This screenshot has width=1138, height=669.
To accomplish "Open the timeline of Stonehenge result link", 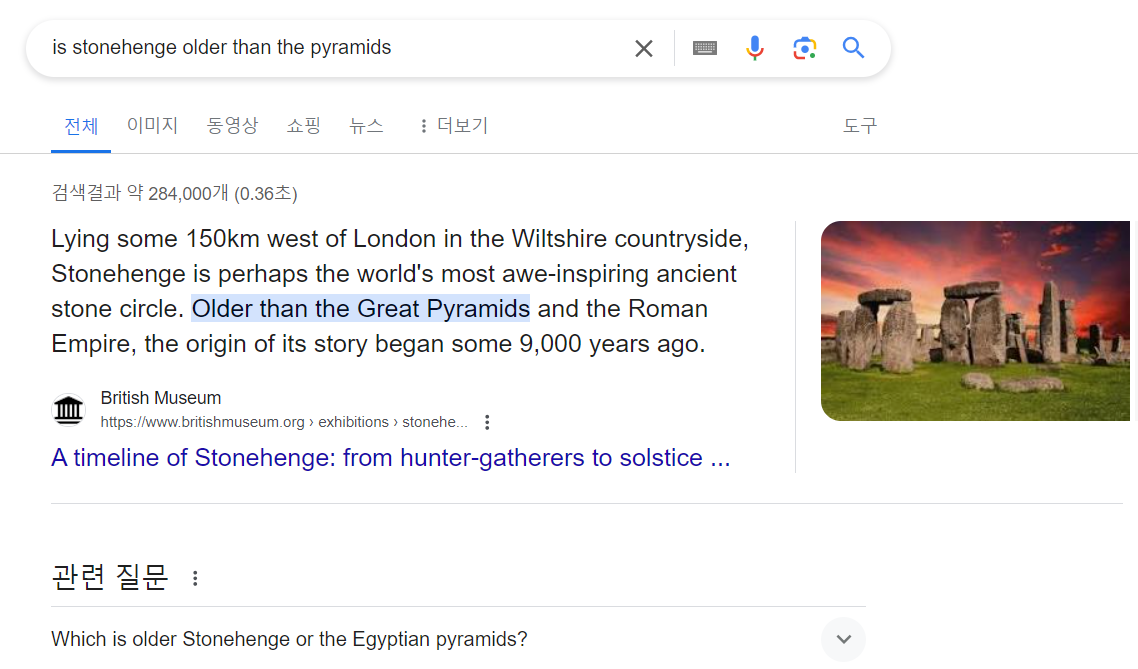I will (390, 458).
